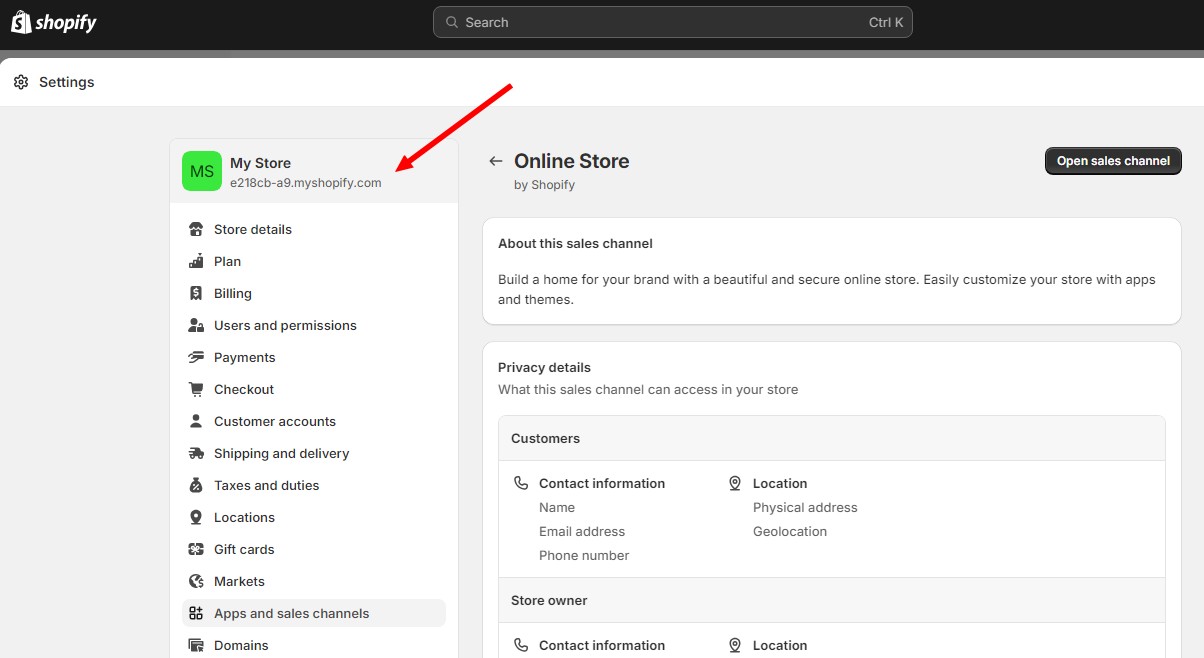Click 'Physical address' under Location
Screen dimensions: 1204x658
[x=805, y=507]
